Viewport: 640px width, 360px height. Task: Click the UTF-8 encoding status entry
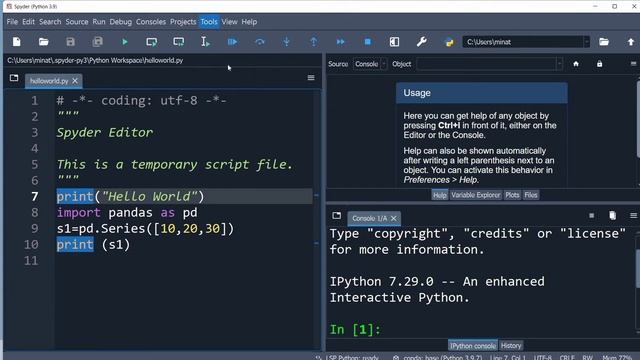coord(542,358)
